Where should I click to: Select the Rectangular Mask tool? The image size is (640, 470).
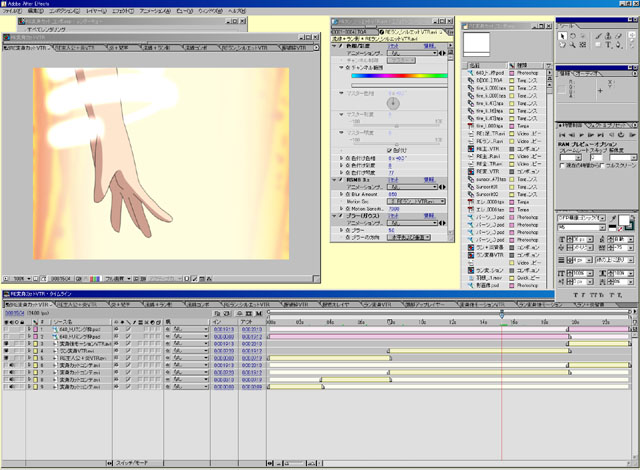tap(599, 45)
